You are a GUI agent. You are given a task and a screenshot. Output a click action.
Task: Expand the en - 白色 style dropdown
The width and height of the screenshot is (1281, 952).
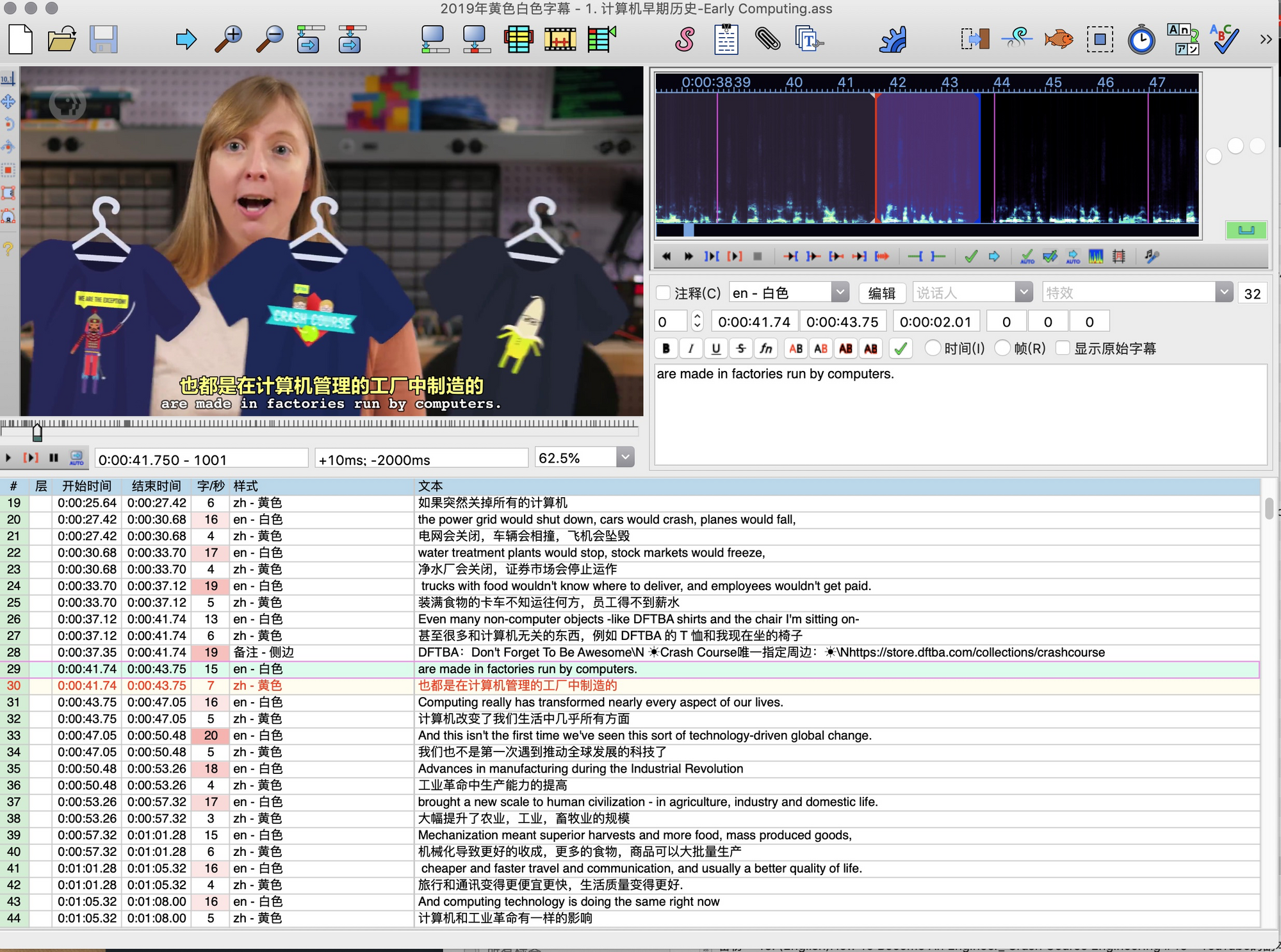tap(840, 293)
